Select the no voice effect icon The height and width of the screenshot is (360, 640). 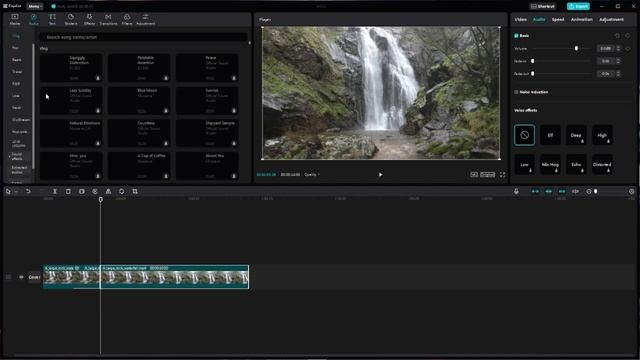click(524, 135)
